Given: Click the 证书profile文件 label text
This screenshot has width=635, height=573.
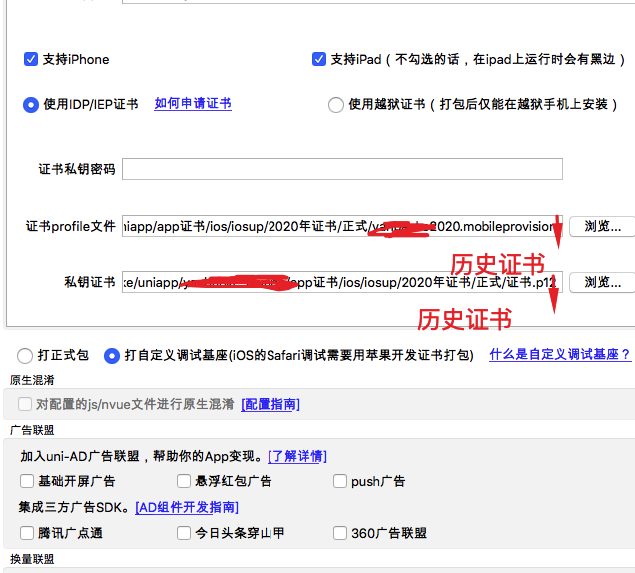Looking at the screenshot, I should pyautogui.click(x=71, y=226).
